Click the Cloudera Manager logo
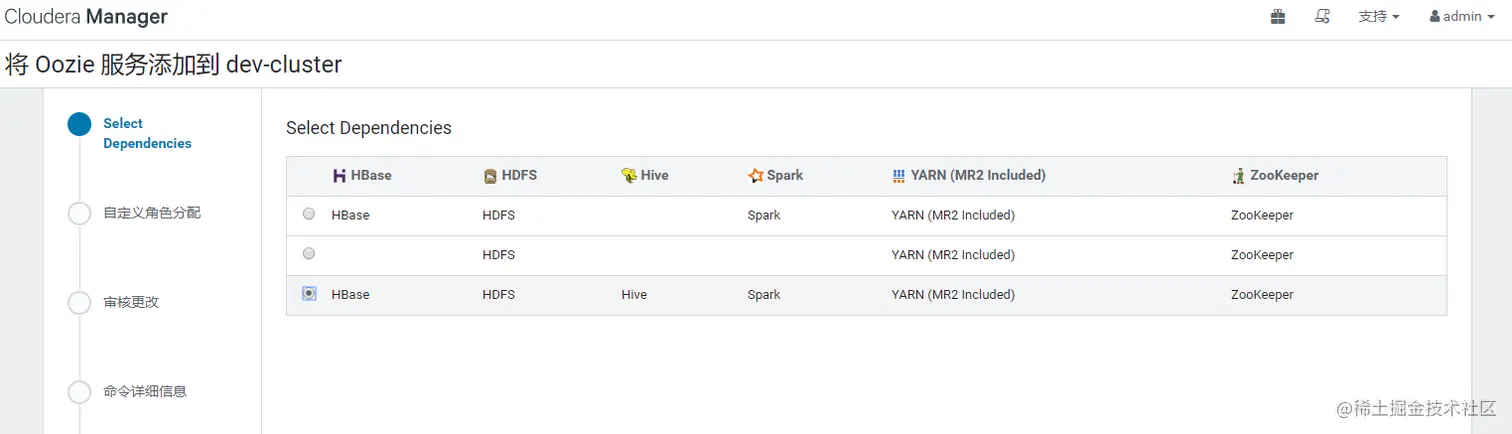The image size is (1512, 434). click(86, 16)
